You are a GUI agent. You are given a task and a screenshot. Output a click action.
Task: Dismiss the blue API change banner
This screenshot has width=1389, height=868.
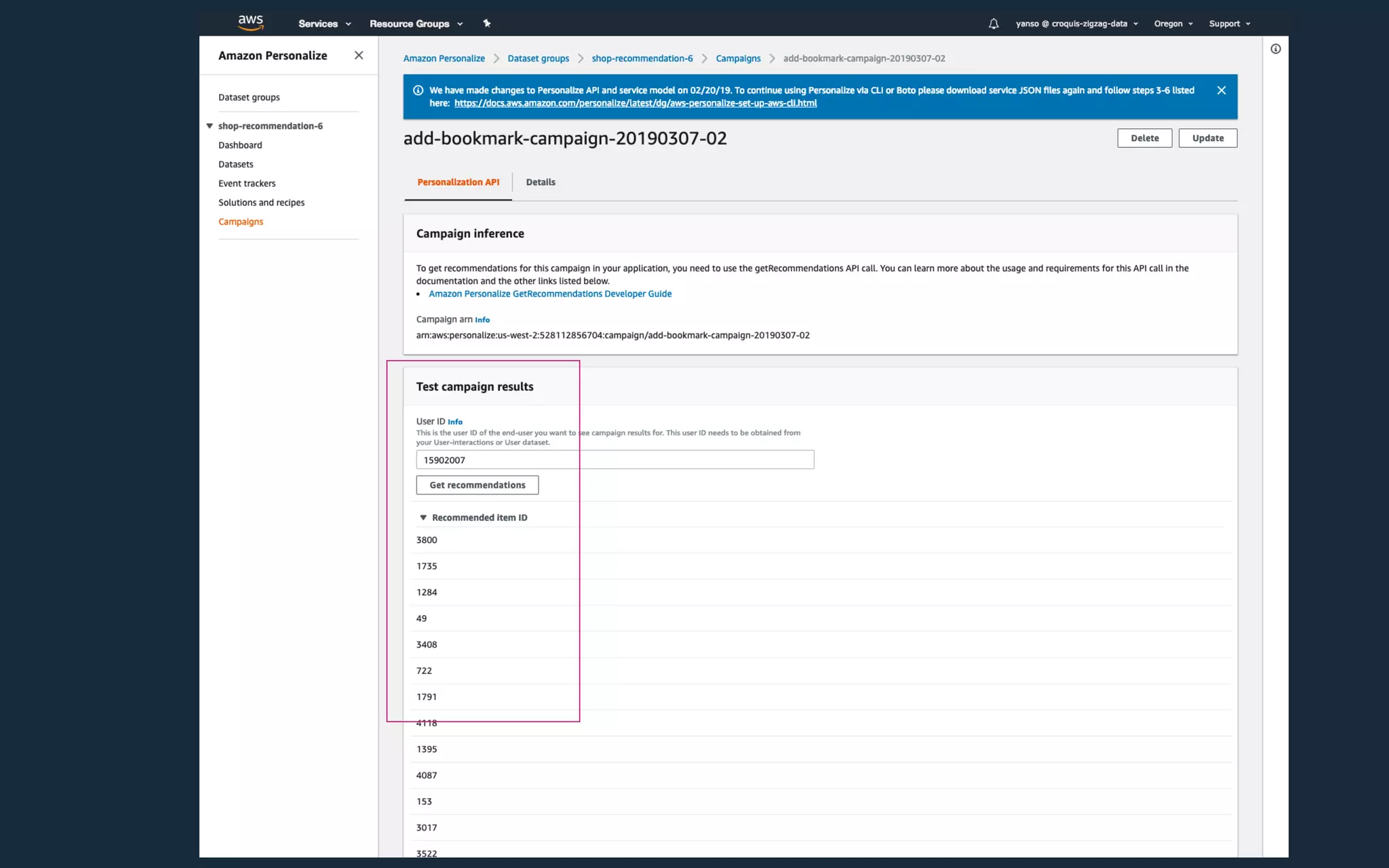[x=1221, y=90]
